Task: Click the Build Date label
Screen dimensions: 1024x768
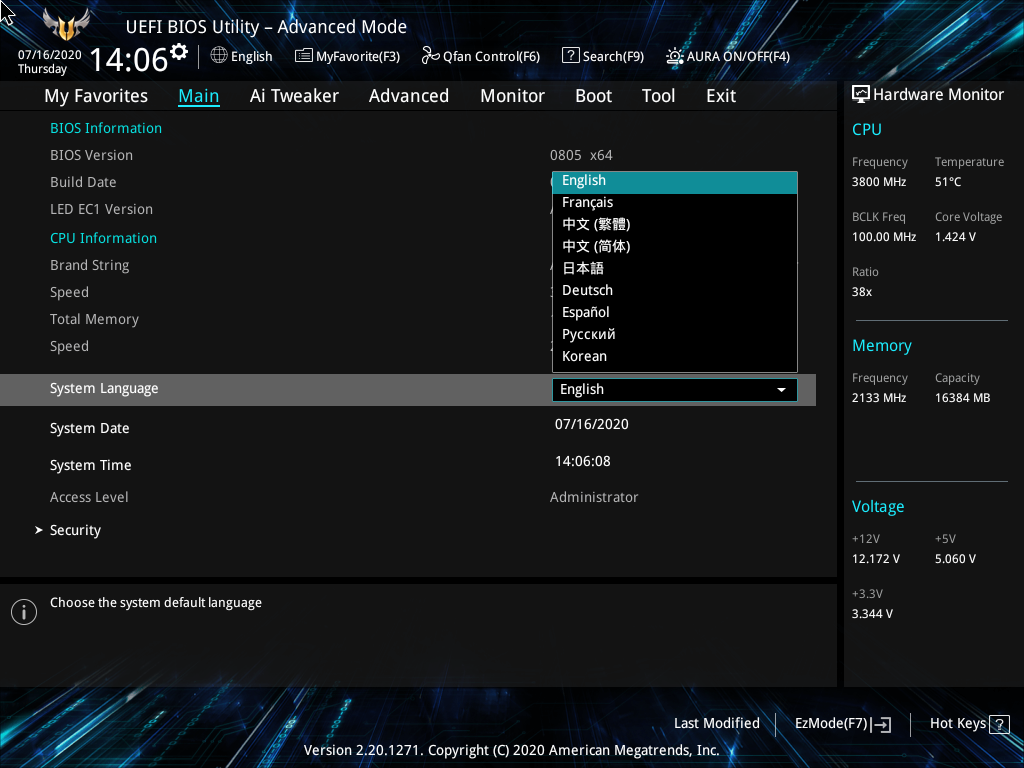Action: [83, 182]
